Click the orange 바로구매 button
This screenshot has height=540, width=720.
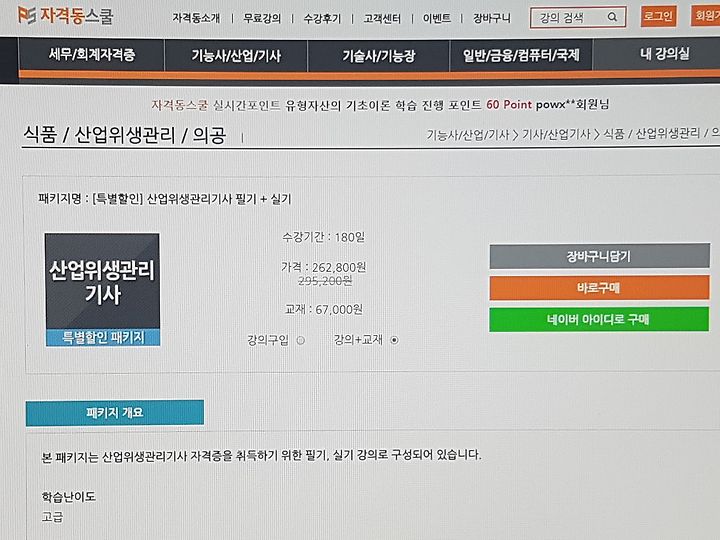pos(599,288)
